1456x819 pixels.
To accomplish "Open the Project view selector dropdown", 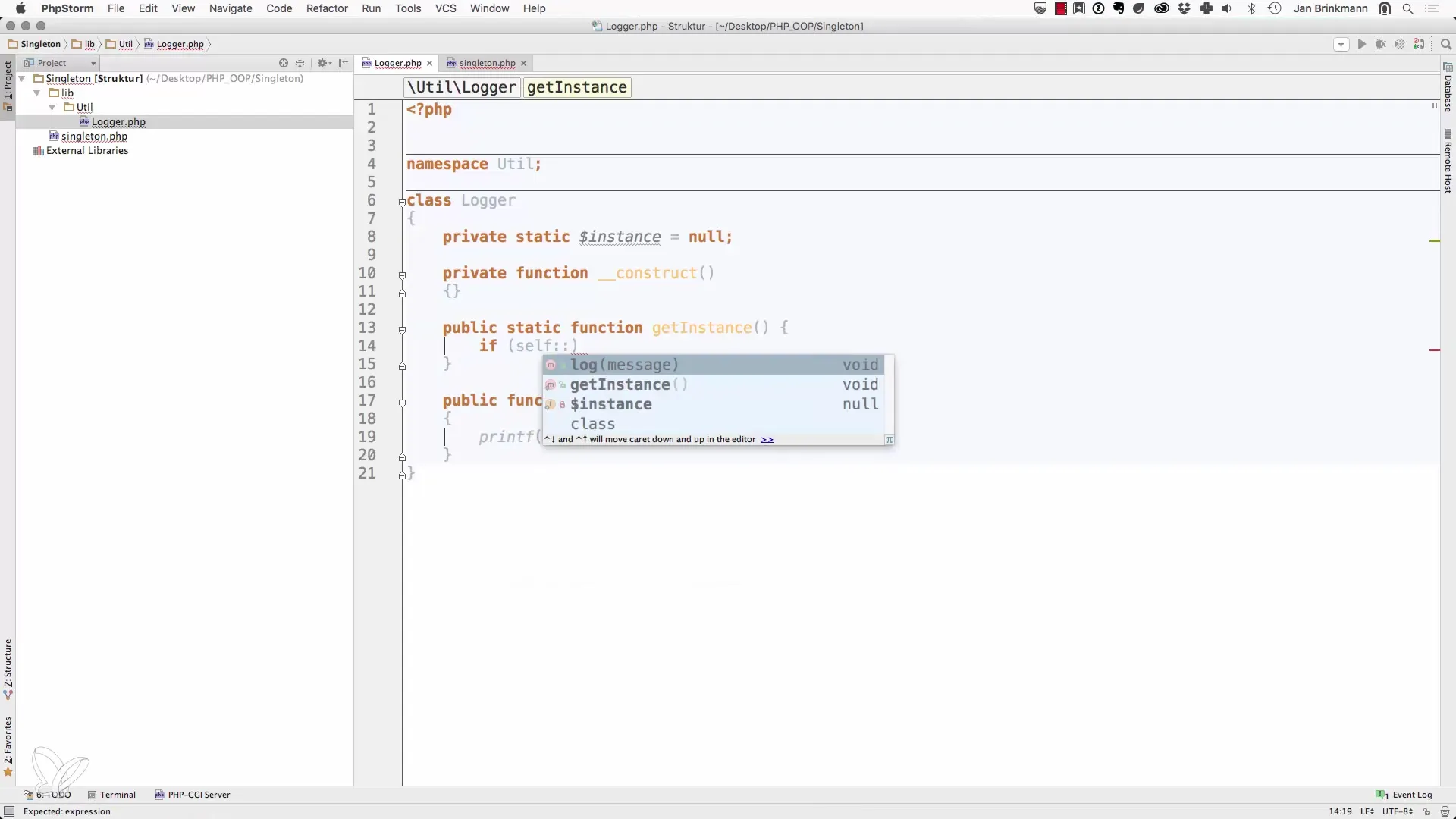I will 61,63.
